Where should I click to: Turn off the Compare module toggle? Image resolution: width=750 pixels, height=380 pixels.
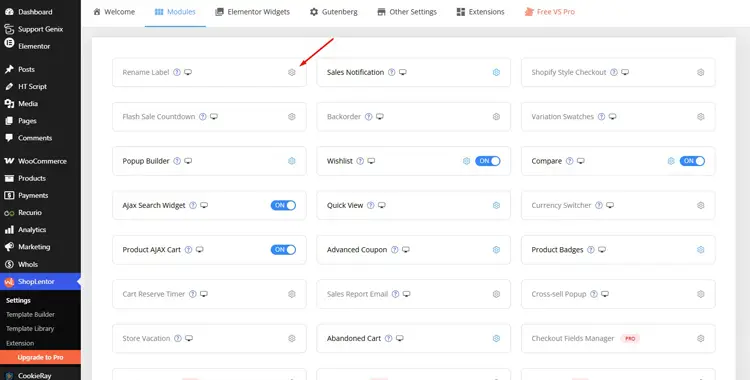[x=692, y=161]
